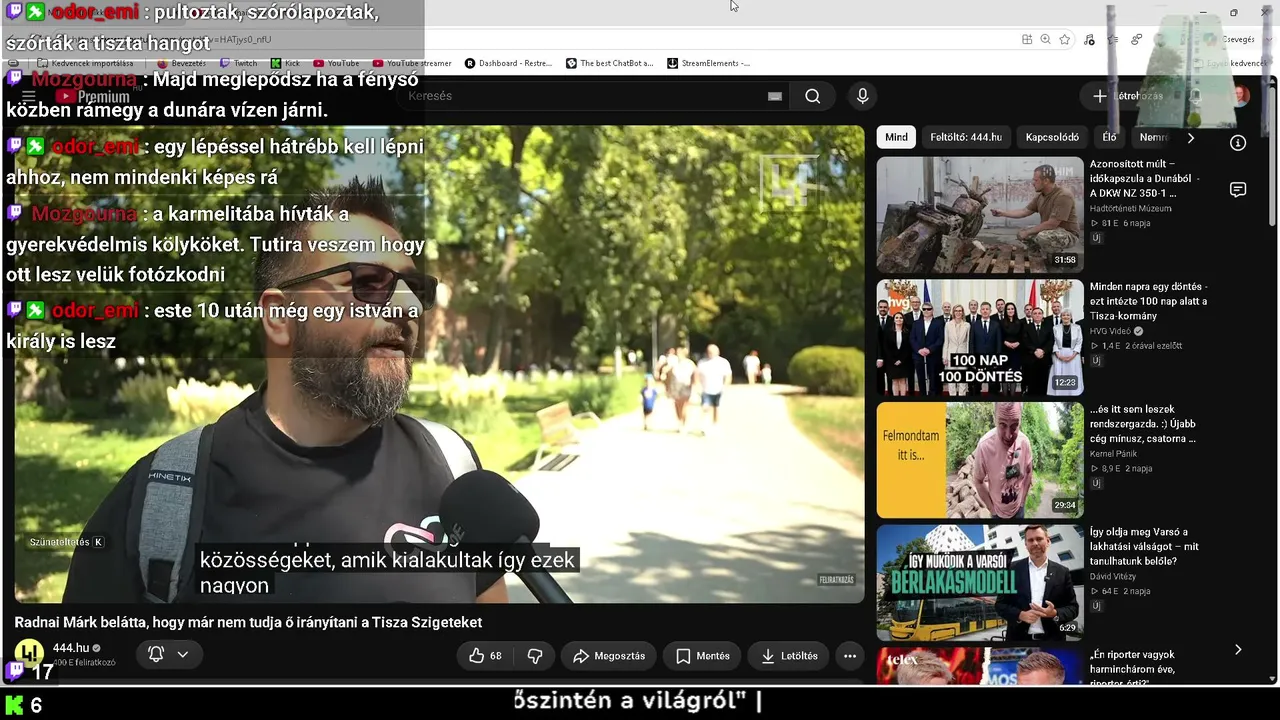Open the Dávid Vitézy channel name
This screenshot has width=1280, height=720.
click(x=1115, y=577)
